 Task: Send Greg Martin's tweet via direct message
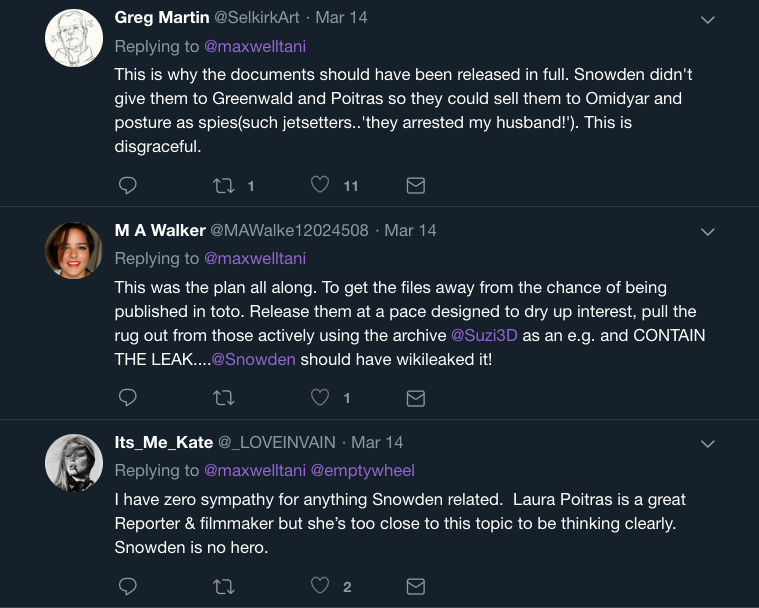[416, 185]
